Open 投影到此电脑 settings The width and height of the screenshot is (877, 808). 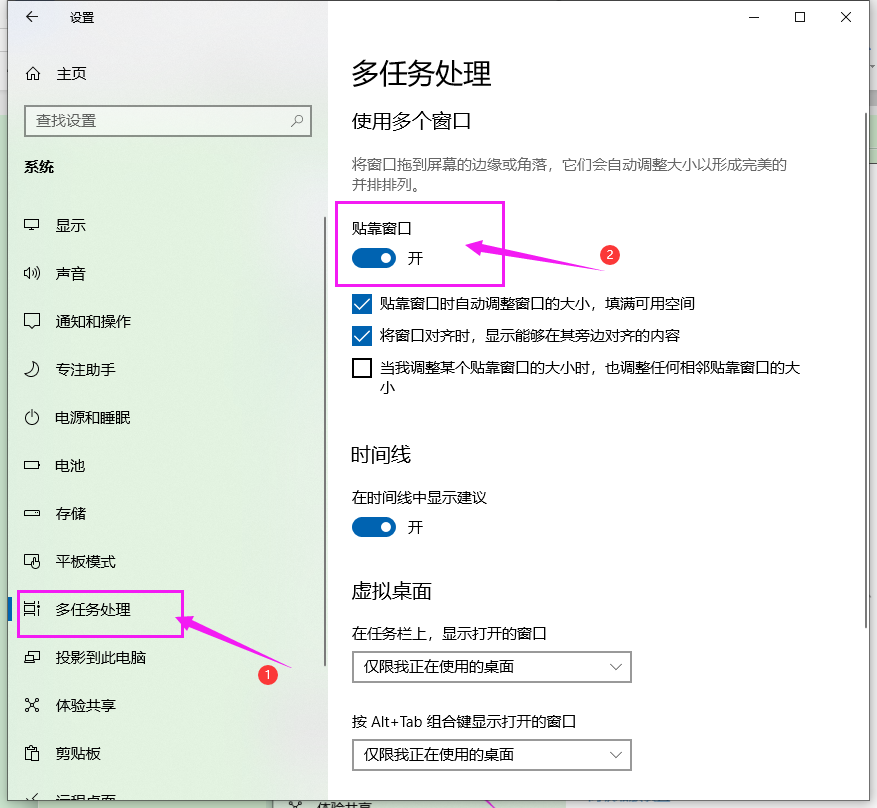pyautogui.click(x=101, y=658)
